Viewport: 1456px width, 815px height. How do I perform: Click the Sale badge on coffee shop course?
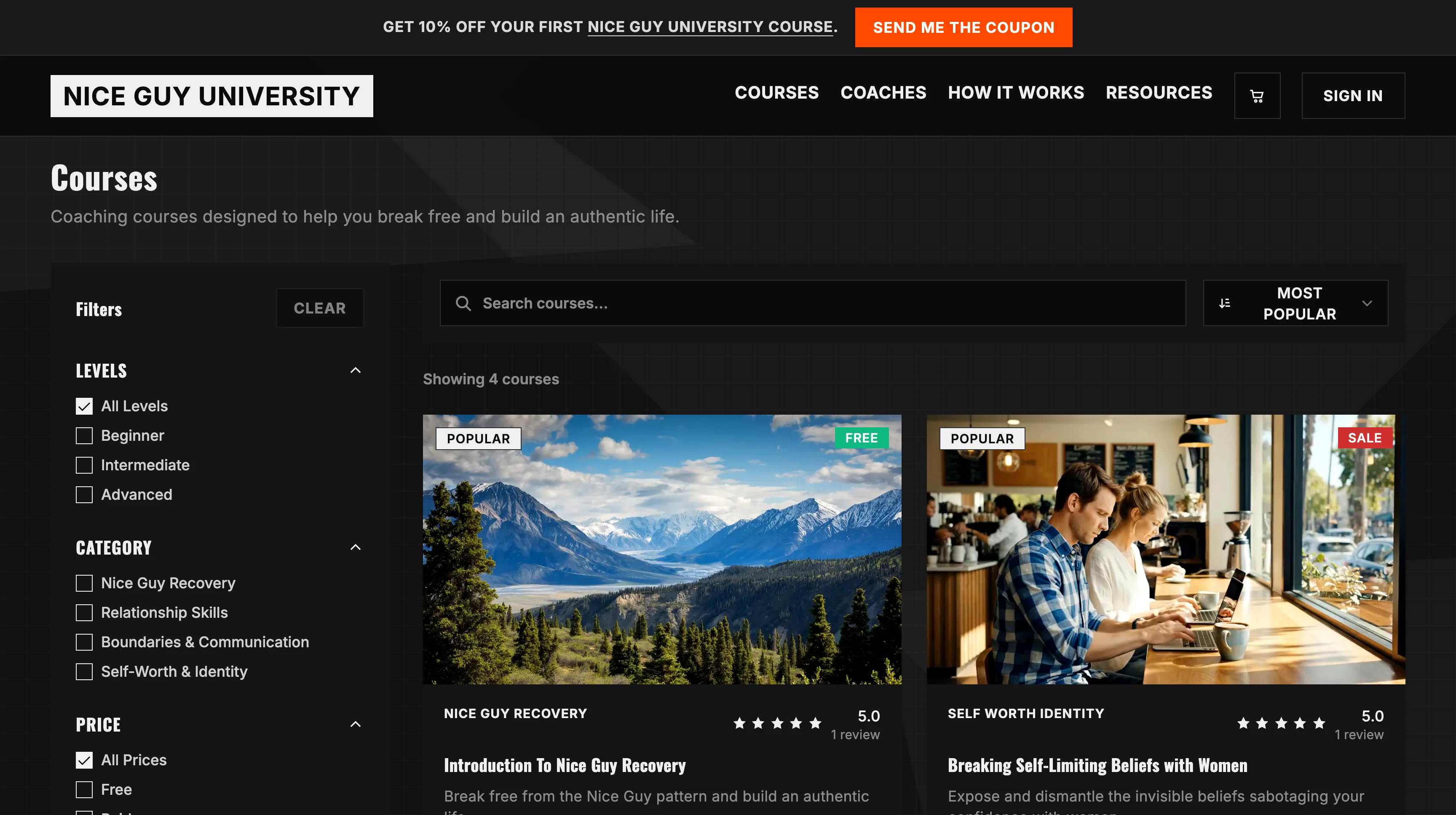click(1365, 438)
